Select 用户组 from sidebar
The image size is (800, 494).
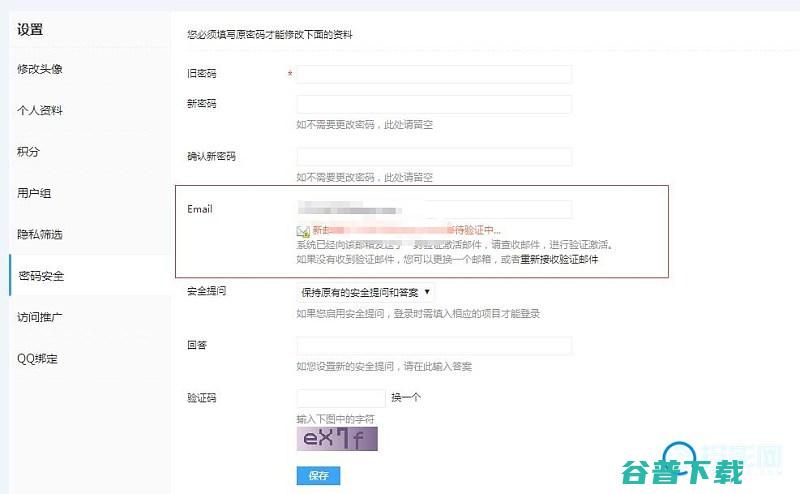pyautogui.click(x=34, y=193)
